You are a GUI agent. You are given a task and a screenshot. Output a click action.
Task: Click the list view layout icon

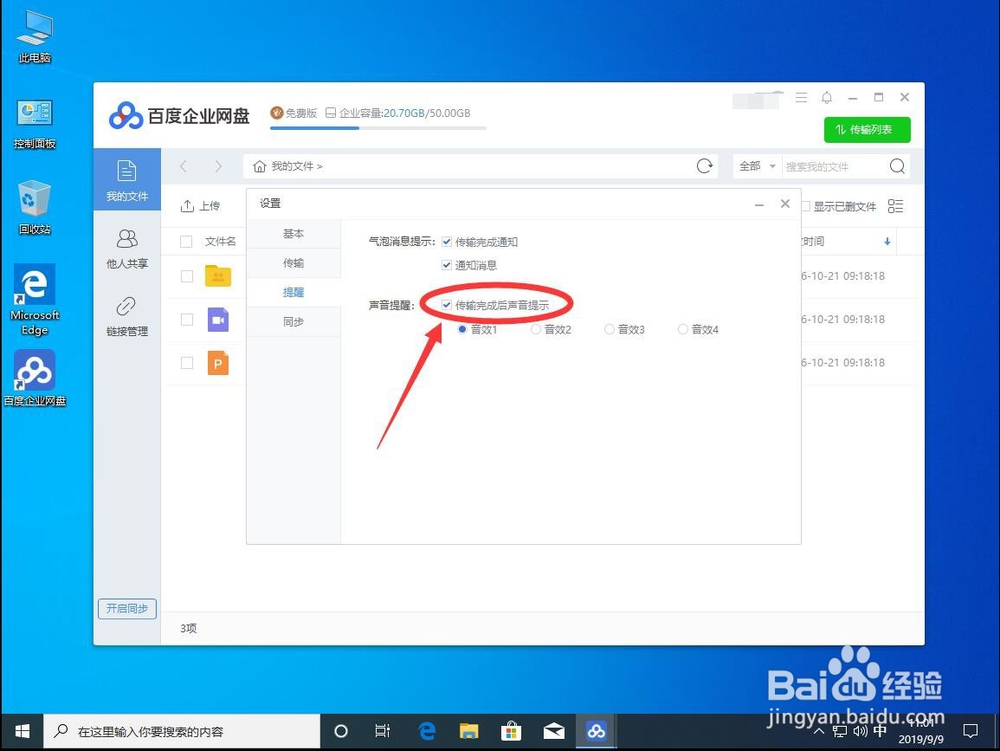click(895, 206)
